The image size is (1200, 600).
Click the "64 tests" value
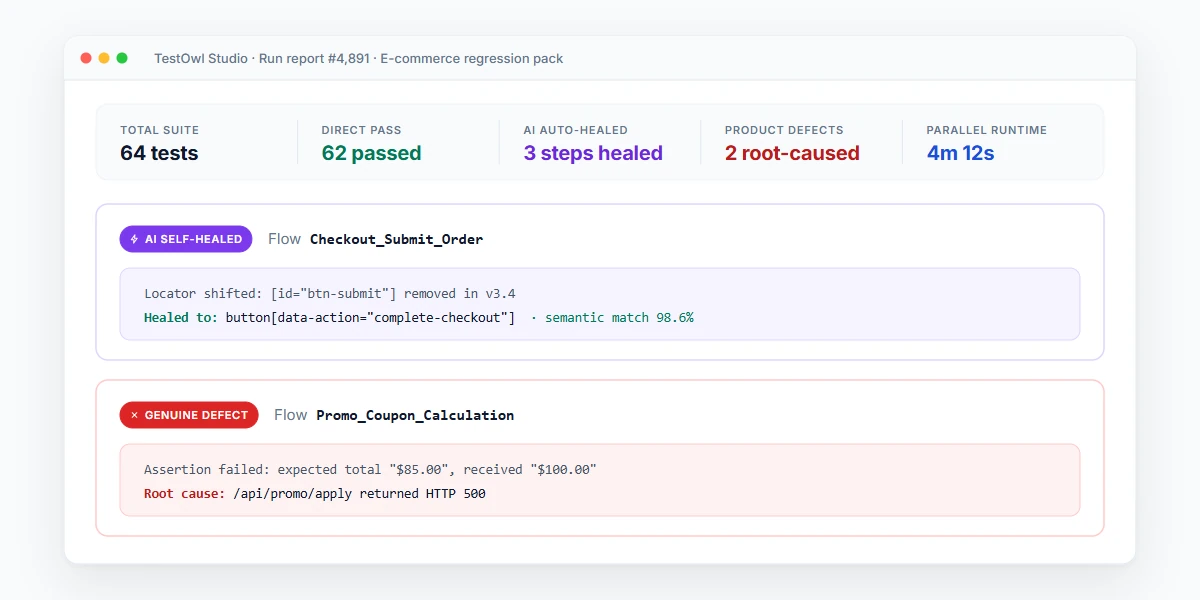[159, 153]
